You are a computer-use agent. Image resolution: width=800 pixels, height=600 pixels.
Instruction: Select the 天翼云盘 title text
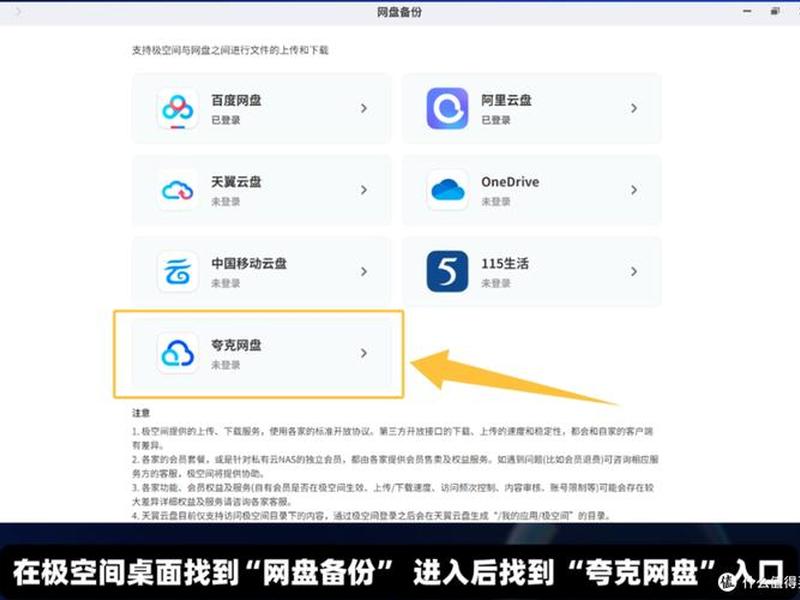click(236, 182)
